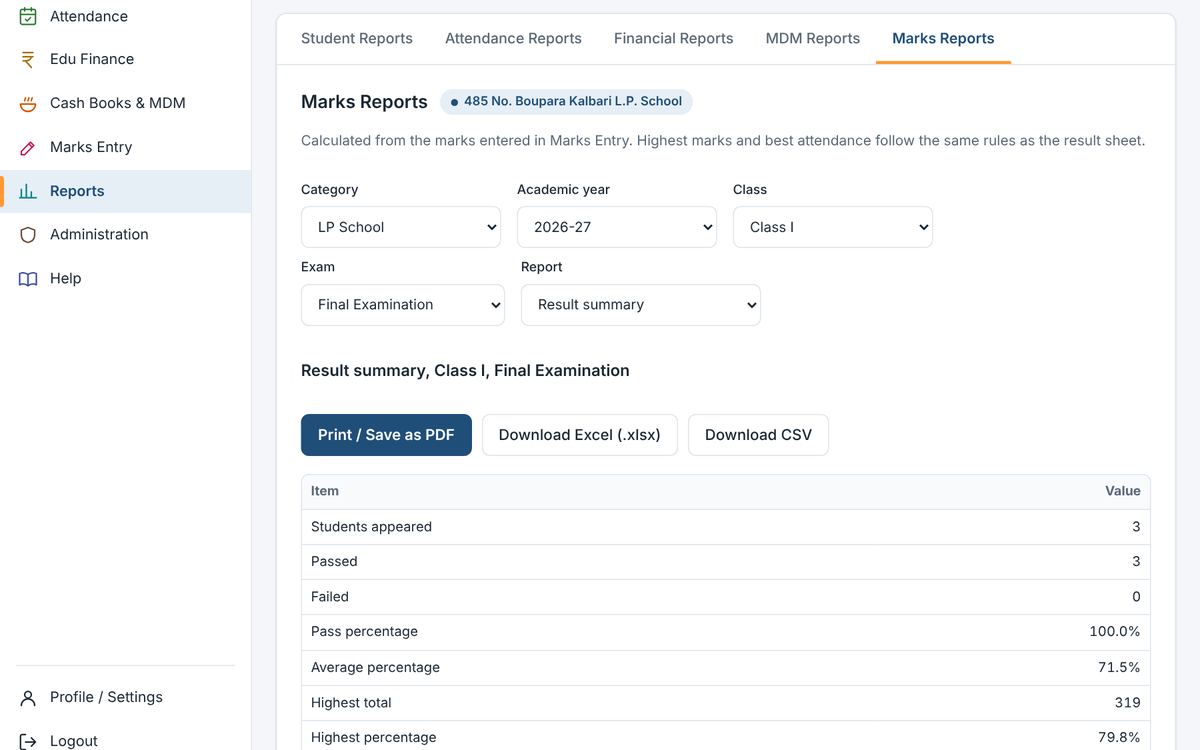Switch to the Attendance Reports tab
1200x750 pixels.
coord(513,38)
